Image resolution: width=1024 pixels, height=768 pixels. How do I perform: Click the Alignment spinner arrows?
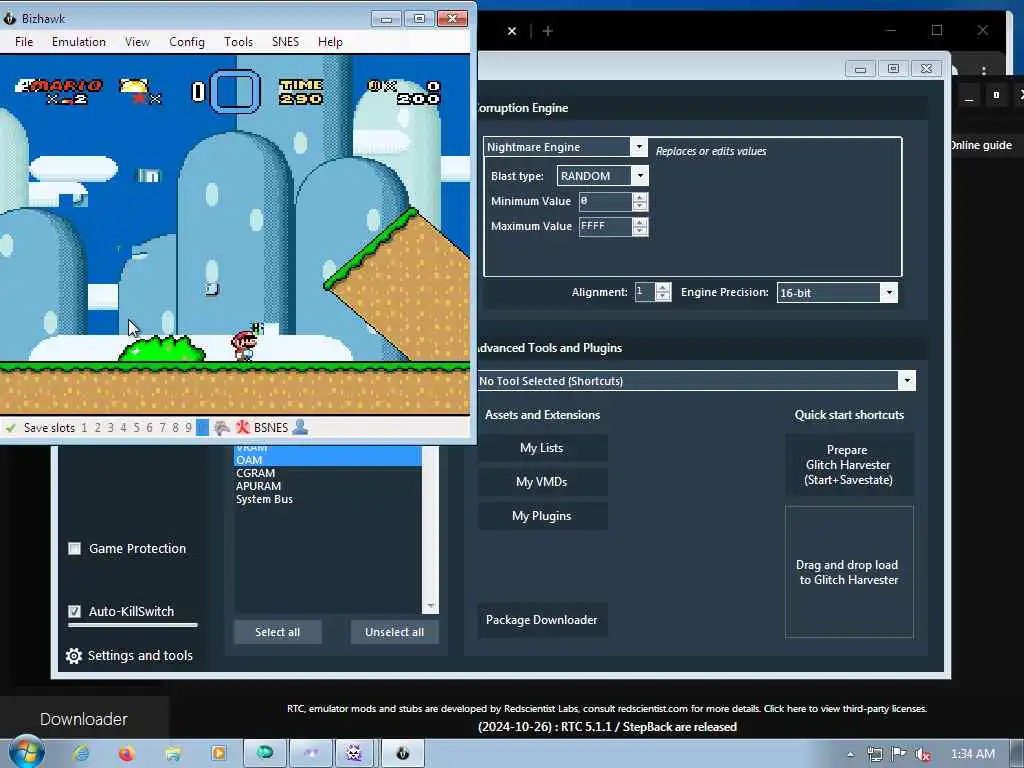pyautogui.click(x=663, y=292)
